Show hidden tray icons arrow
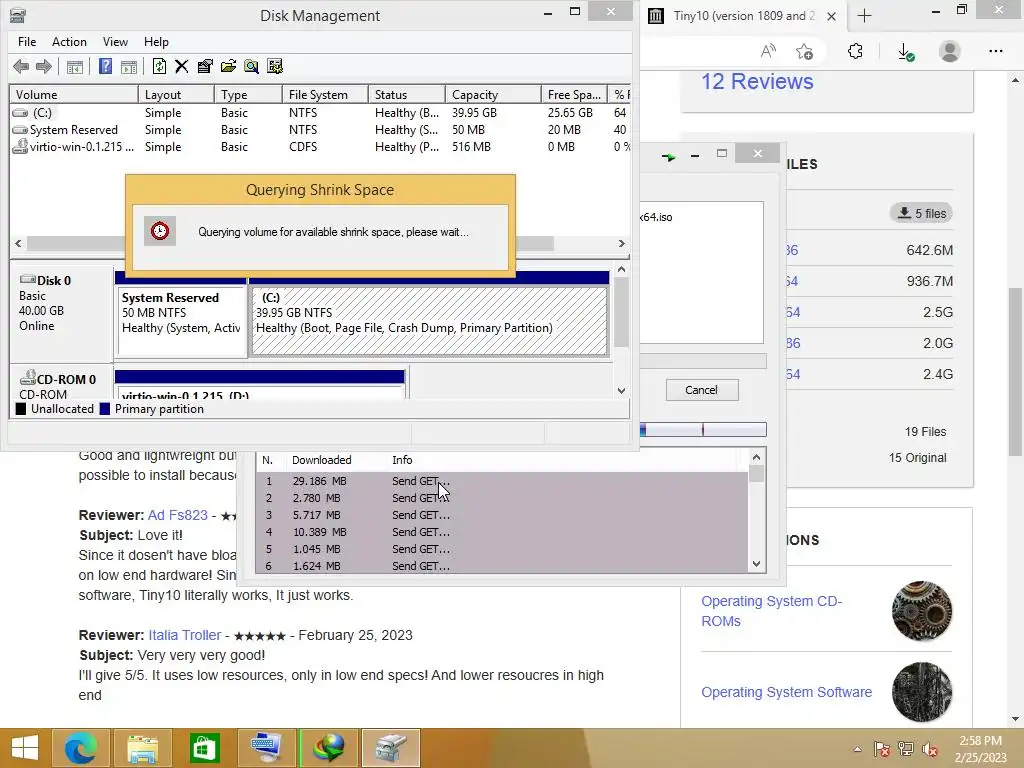Screen dimensions: 1024x768 click(x=857, y=749)
